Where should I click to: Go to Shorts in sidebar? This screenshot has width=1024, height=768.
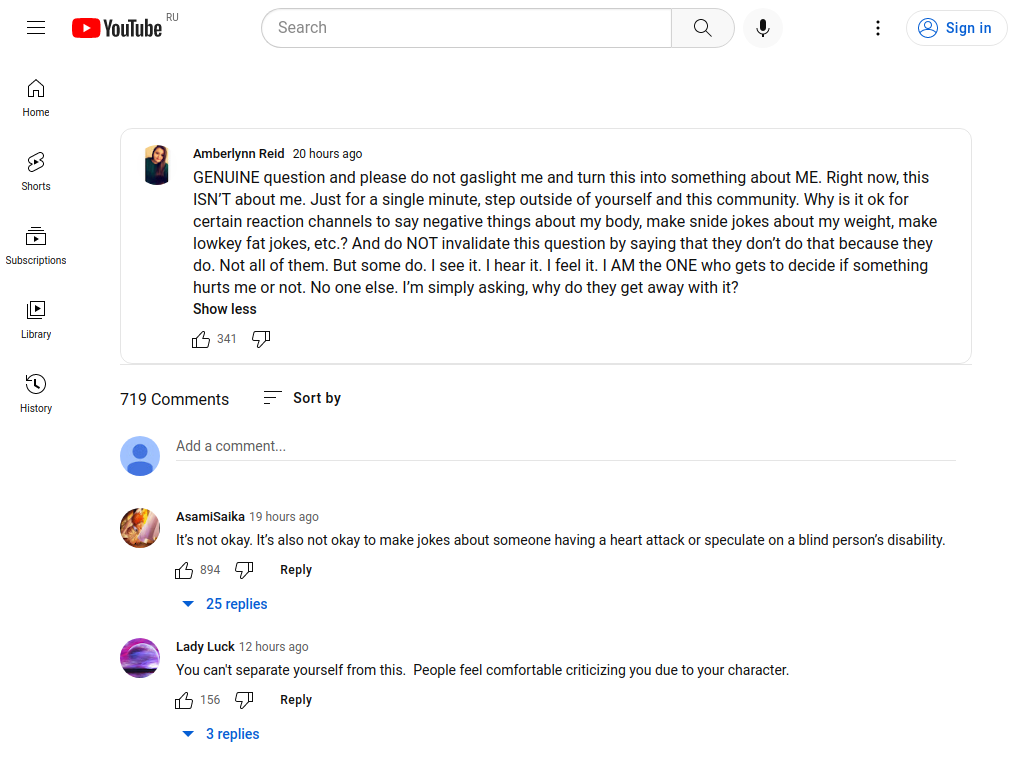[x=36, y=172]
